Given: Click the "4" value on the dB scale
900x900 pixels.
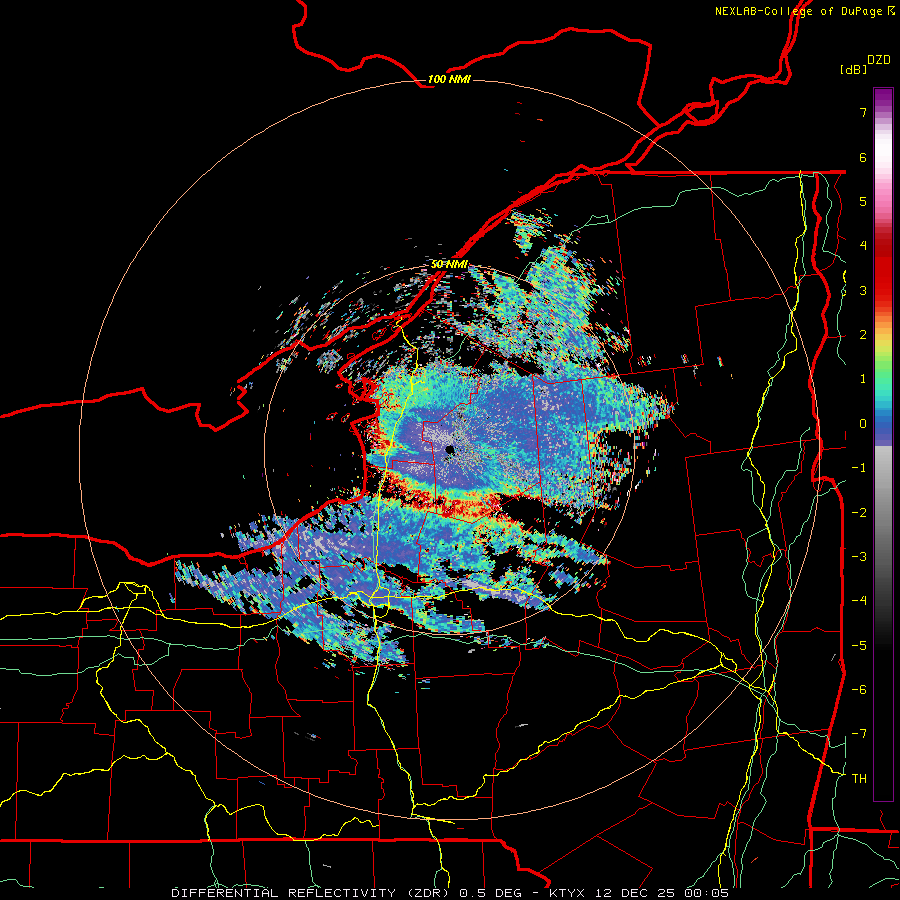Looking at the screenshot, I should point(862,246).
